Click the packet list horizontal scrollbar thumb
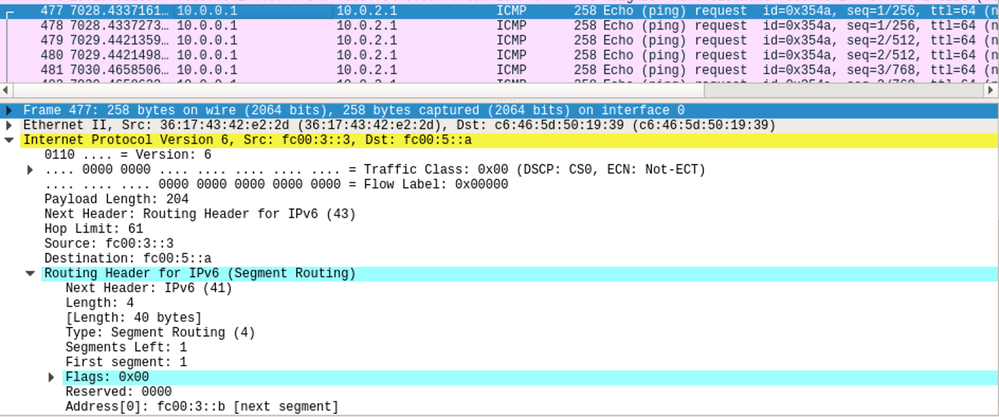Viewport: 999px width, 417px height. (358, 90)
